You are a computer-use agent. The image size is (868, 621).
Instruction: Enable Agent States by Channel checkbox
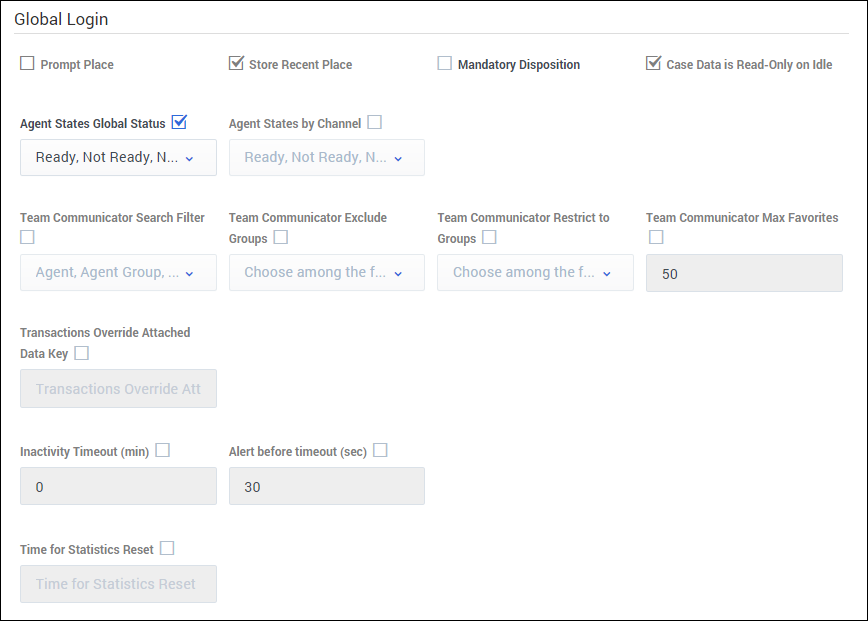[x=375, y=123]
